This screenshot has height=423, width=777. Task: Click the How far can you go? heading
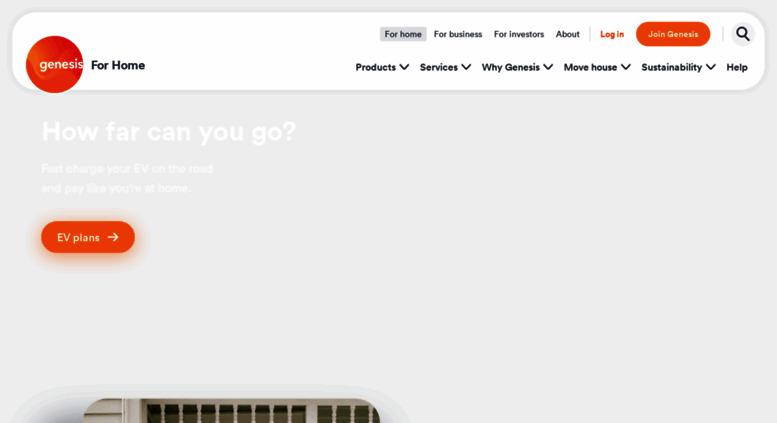(x=169, y=132)
